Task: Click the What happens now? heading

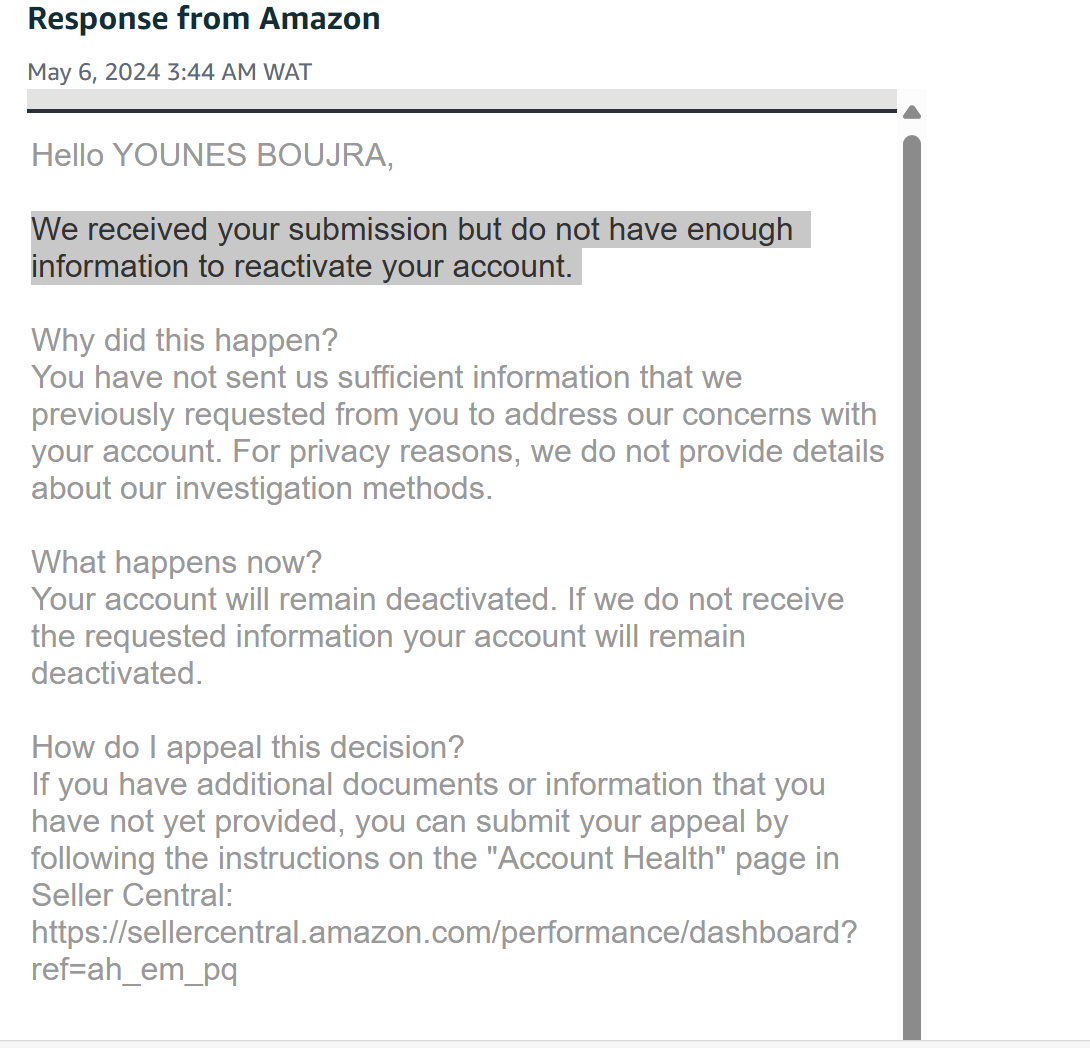Action: pos(177,562)
